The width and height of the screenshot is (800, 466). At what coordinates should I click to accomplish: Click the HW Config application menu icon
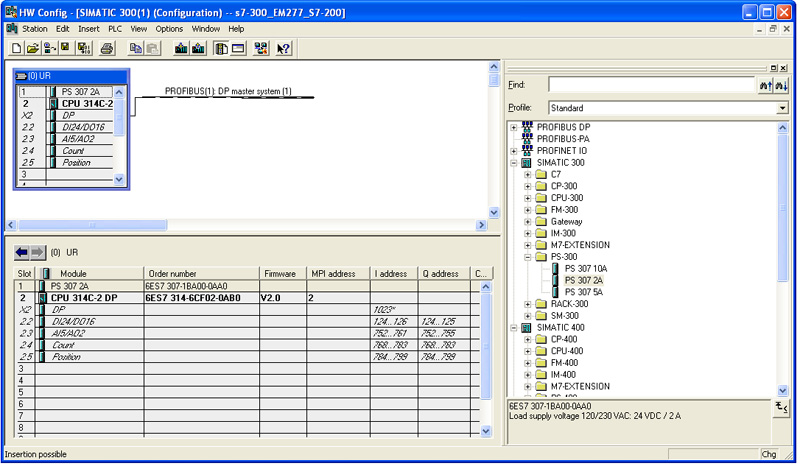tap(11, 29)
